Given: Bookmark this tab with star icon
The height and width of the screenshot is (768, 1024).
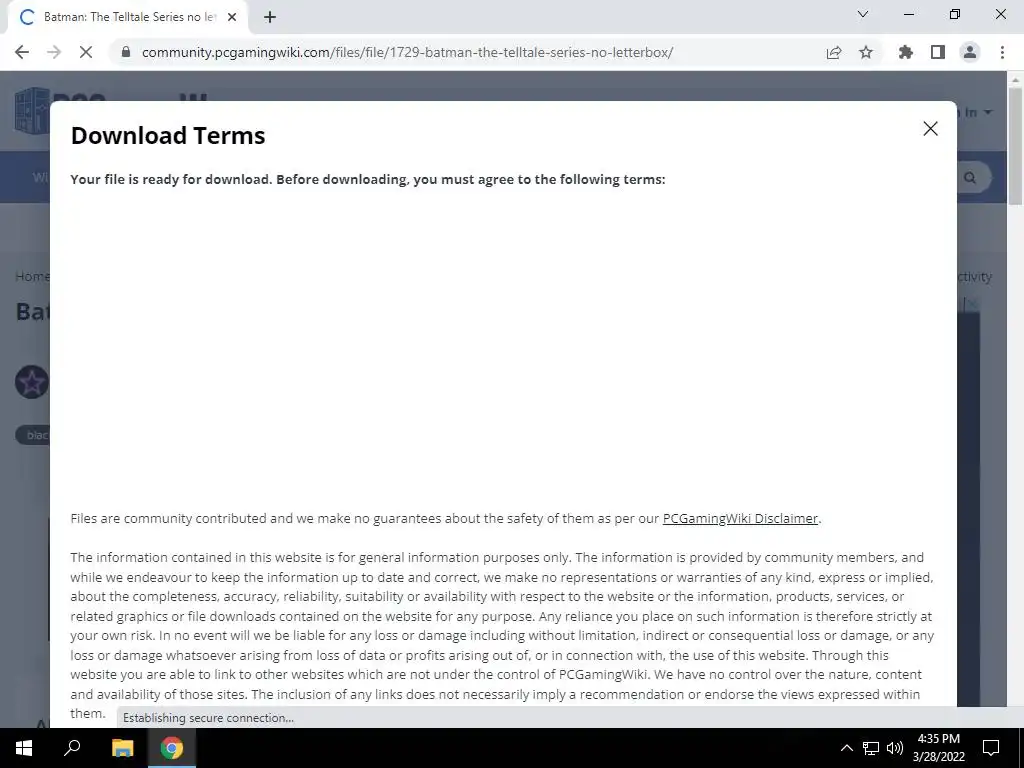Looking at the screenshot, I should (x=865, y=52).
